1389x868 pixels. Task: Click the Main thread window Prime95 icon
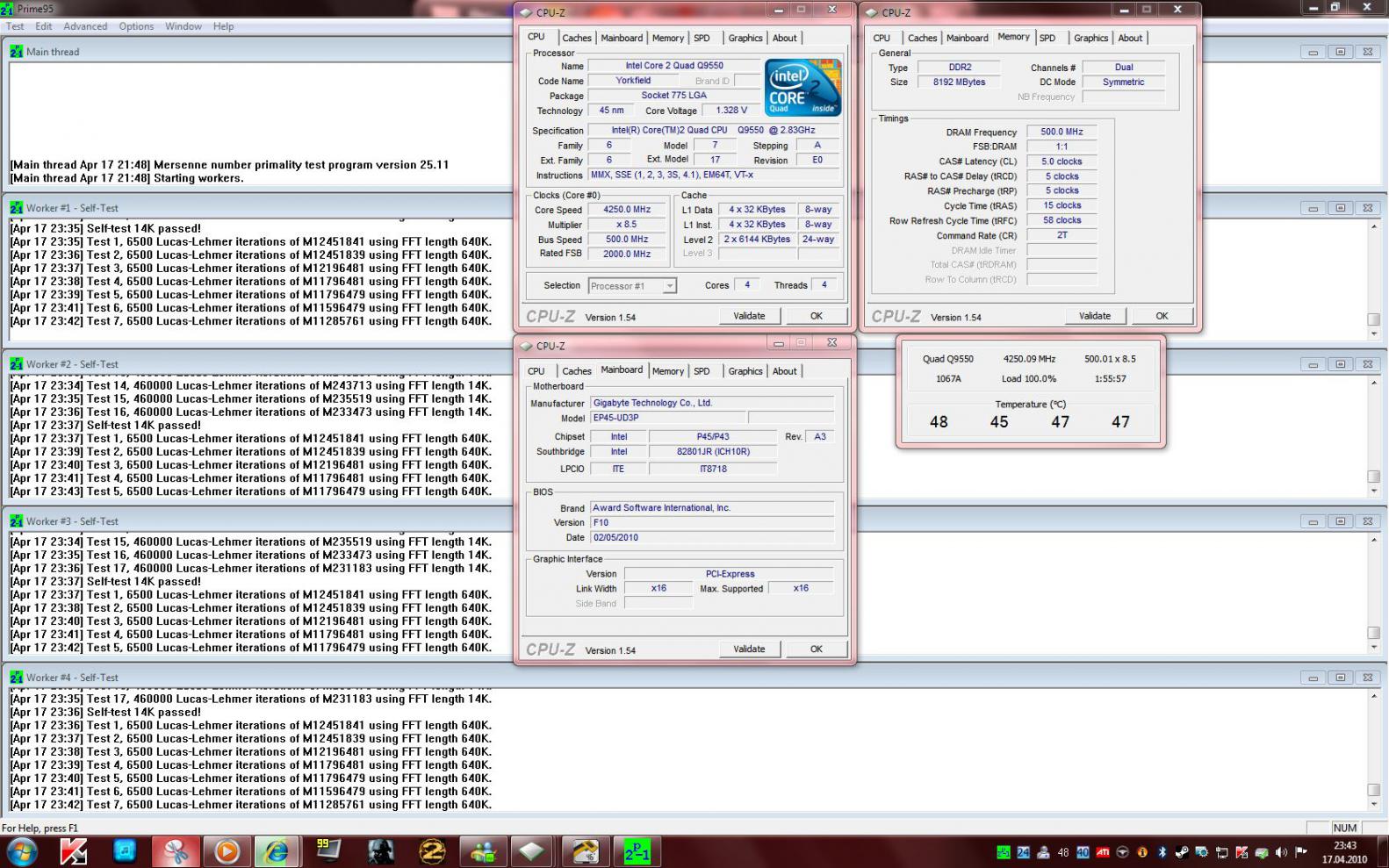click(16, 52)
